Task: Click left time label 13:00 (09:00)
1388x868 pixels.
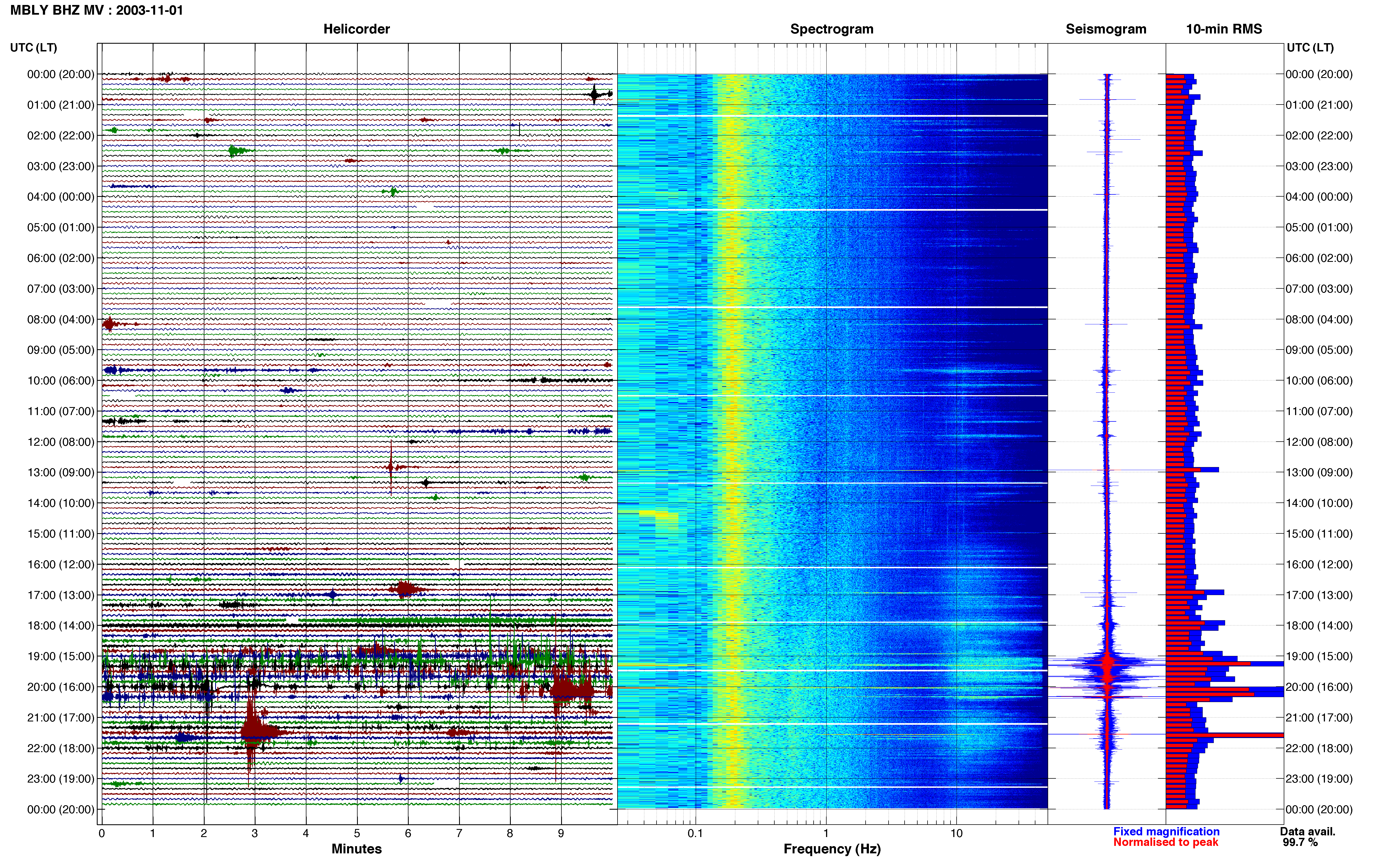Action: [60, 473]
